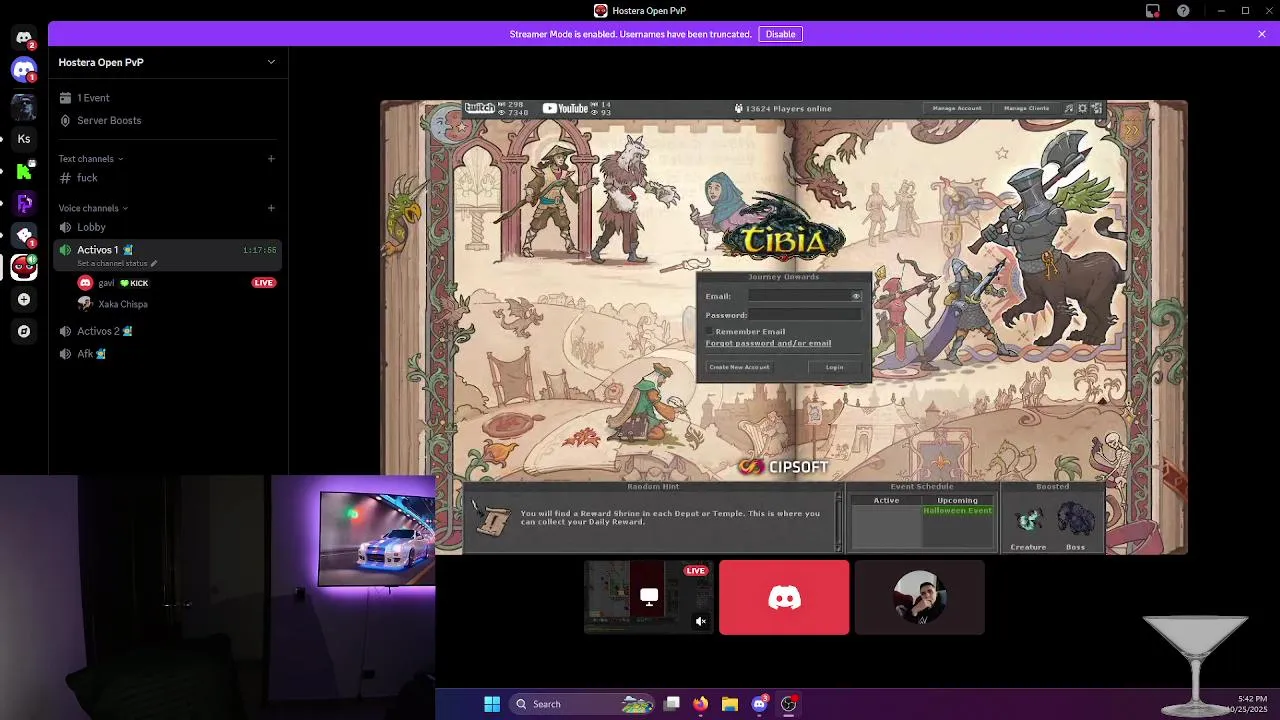
Task: Open the green Kick server icon
Action: tap(24, 171)
